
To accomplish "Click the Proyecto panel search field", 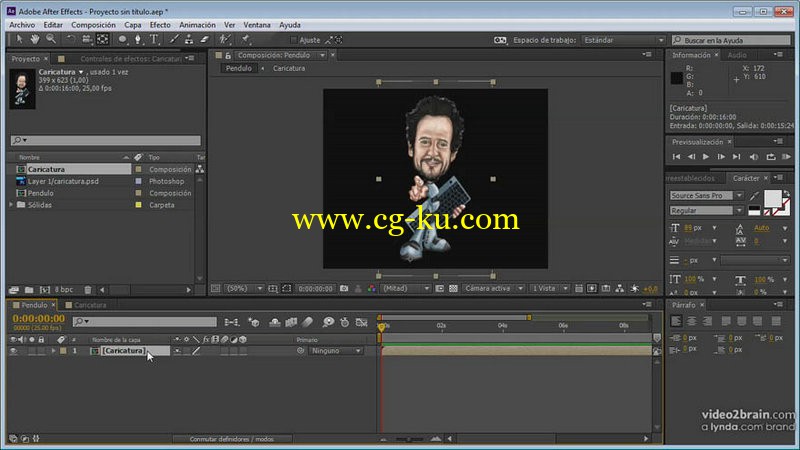I will point(106,140).
